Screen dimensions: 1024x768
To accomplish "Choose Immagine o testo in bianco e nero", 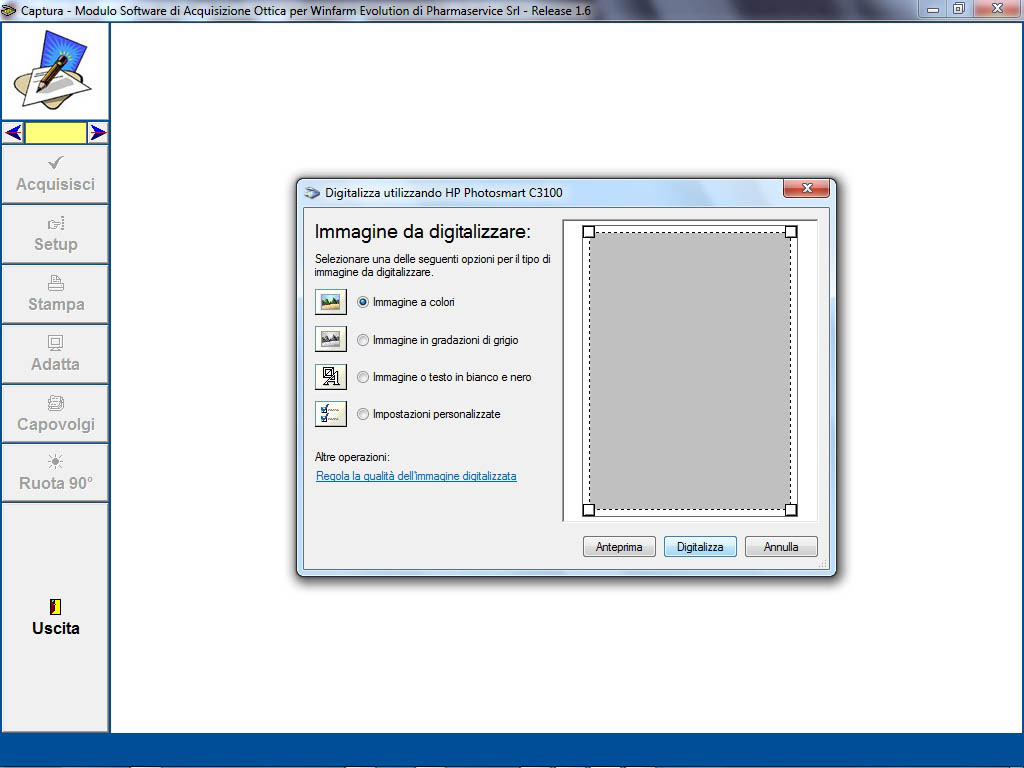I will click(363, 377).
